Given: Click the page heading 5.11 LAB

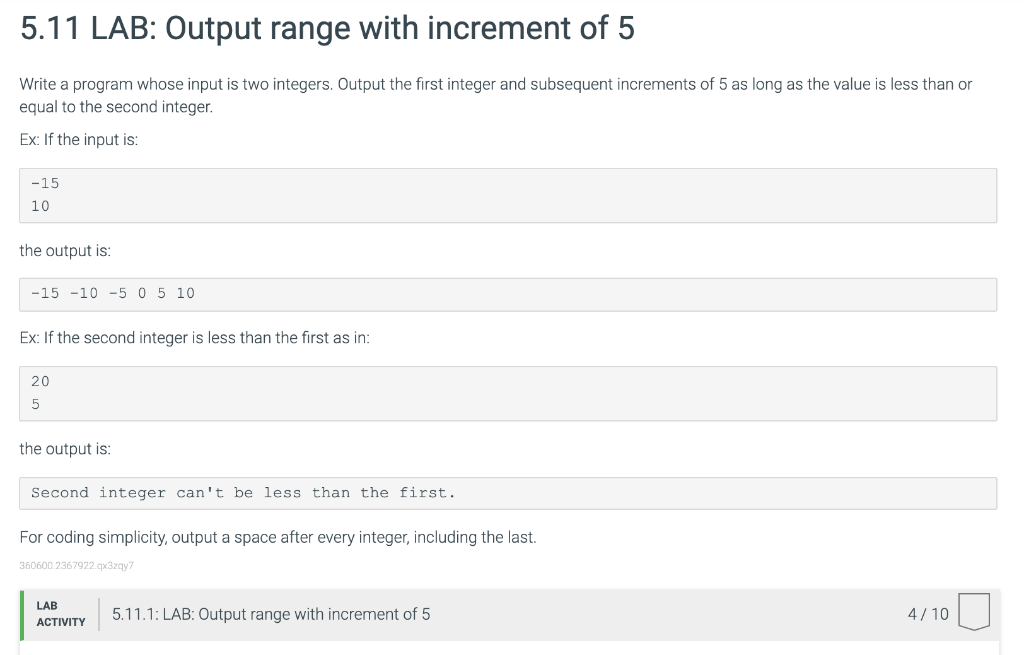Looking at the screenshot, I should tap(327, 28).
